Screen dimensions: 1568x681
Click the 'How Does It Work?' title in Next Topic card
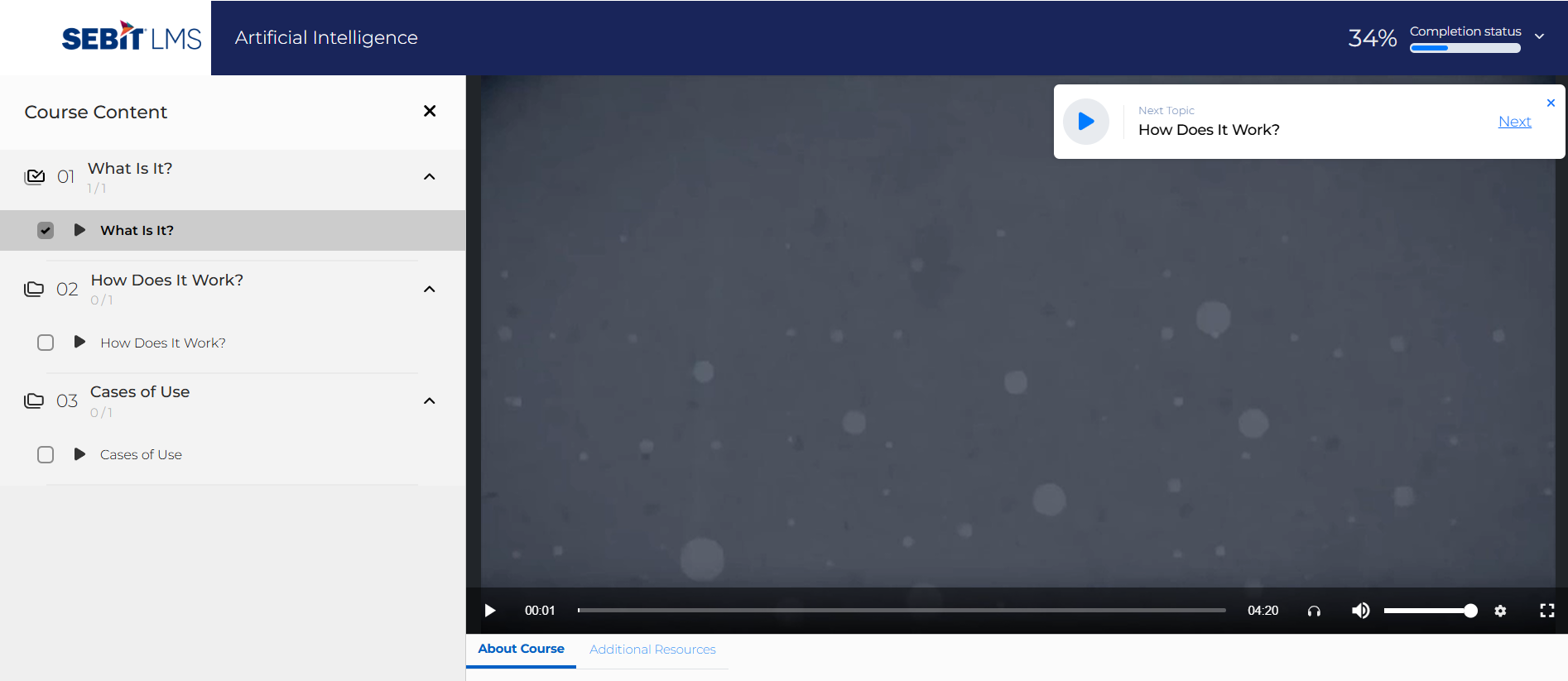(1209, 130)
